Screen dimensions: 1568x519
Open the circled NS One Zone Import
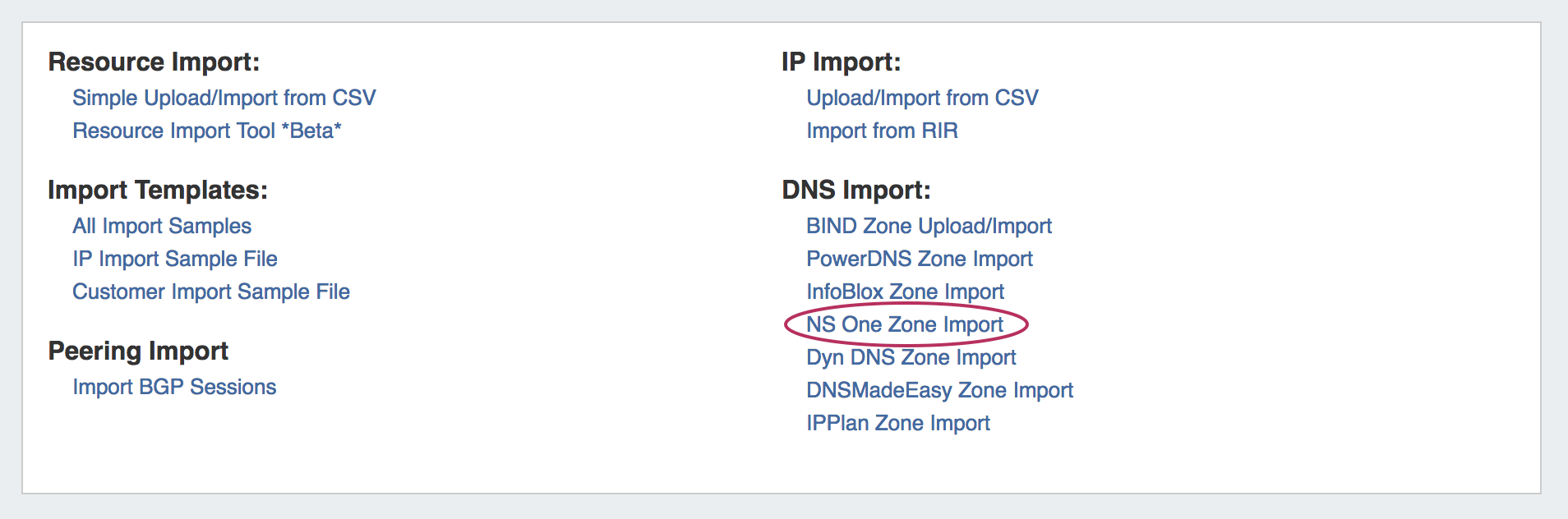tap(904, 324)
